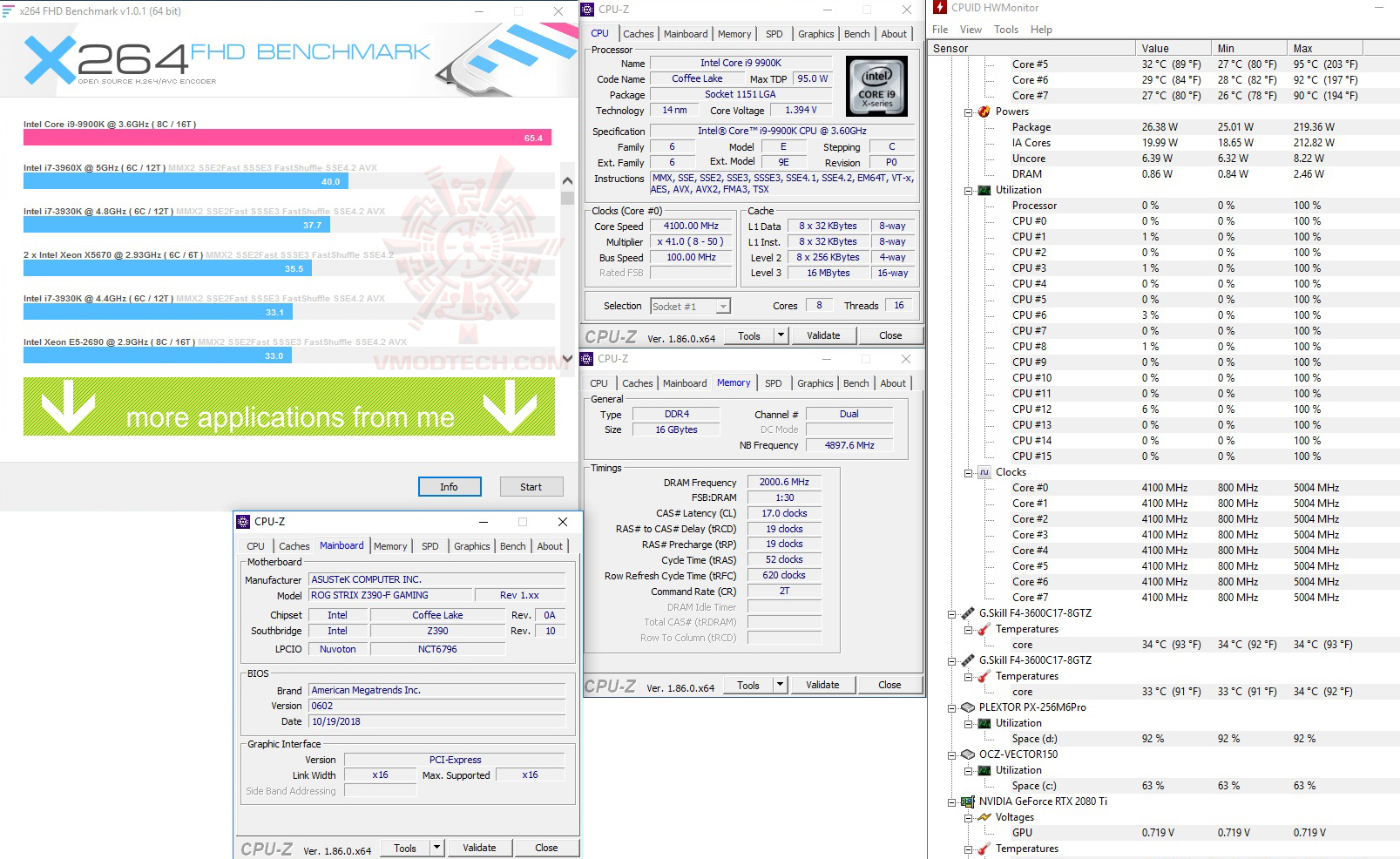Image resolution: width=1400 pixels, height=859 pixels.
Task: Click the PLEXTOR PX-256M6Pro drive icon
Action: pyautogui.click(x=967, y=707)
